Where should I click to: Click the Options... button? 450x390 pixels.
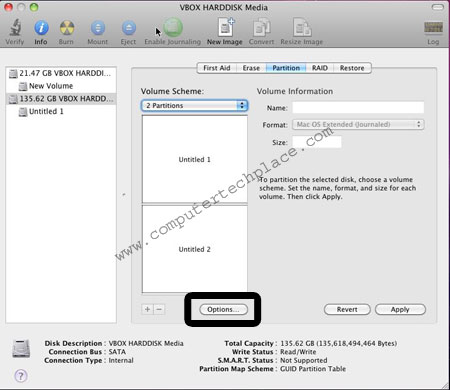[x=223, y=309]
